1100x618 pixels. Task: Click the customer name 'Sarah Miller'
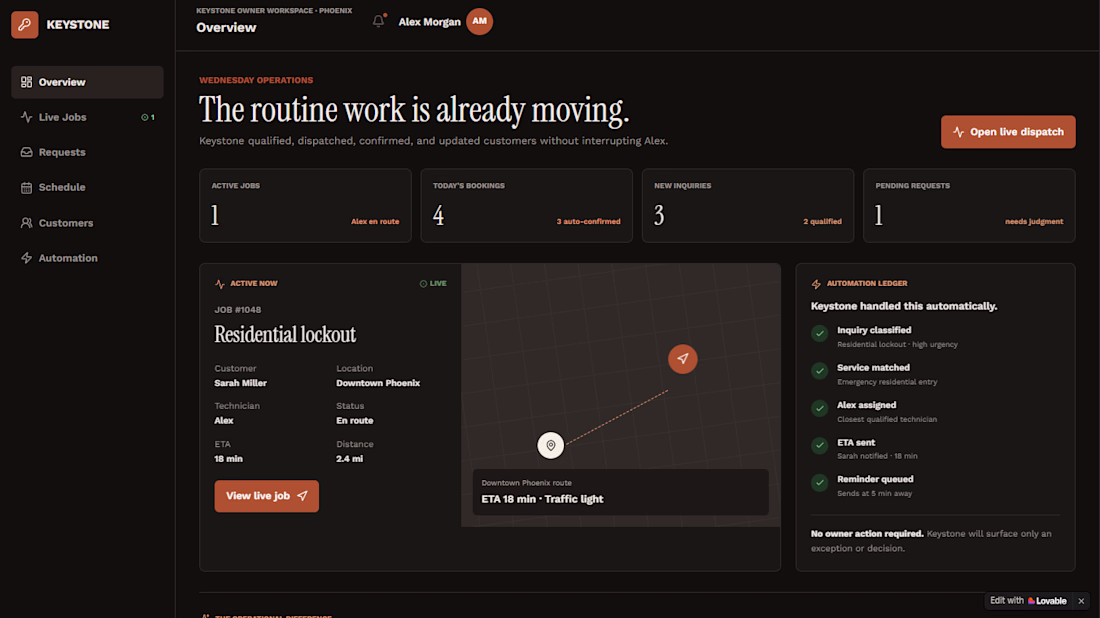click(241, 383)
